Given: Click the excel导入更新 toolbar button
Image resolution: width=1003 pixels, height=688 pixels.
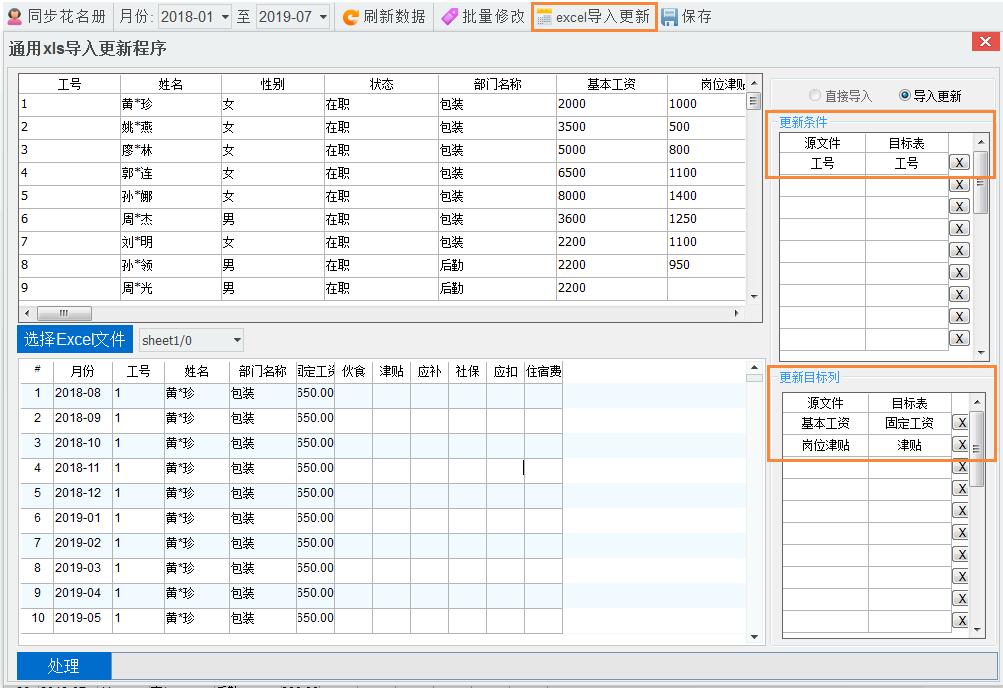Looking at the screenshot, I should coord(594,17).
